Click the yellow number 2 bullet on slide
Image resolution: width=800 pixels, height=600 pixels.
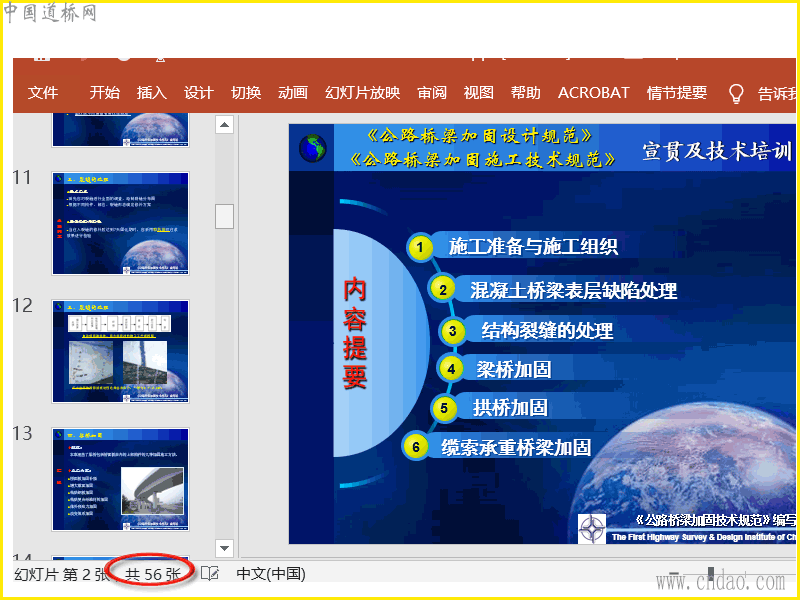pos(442,290)
